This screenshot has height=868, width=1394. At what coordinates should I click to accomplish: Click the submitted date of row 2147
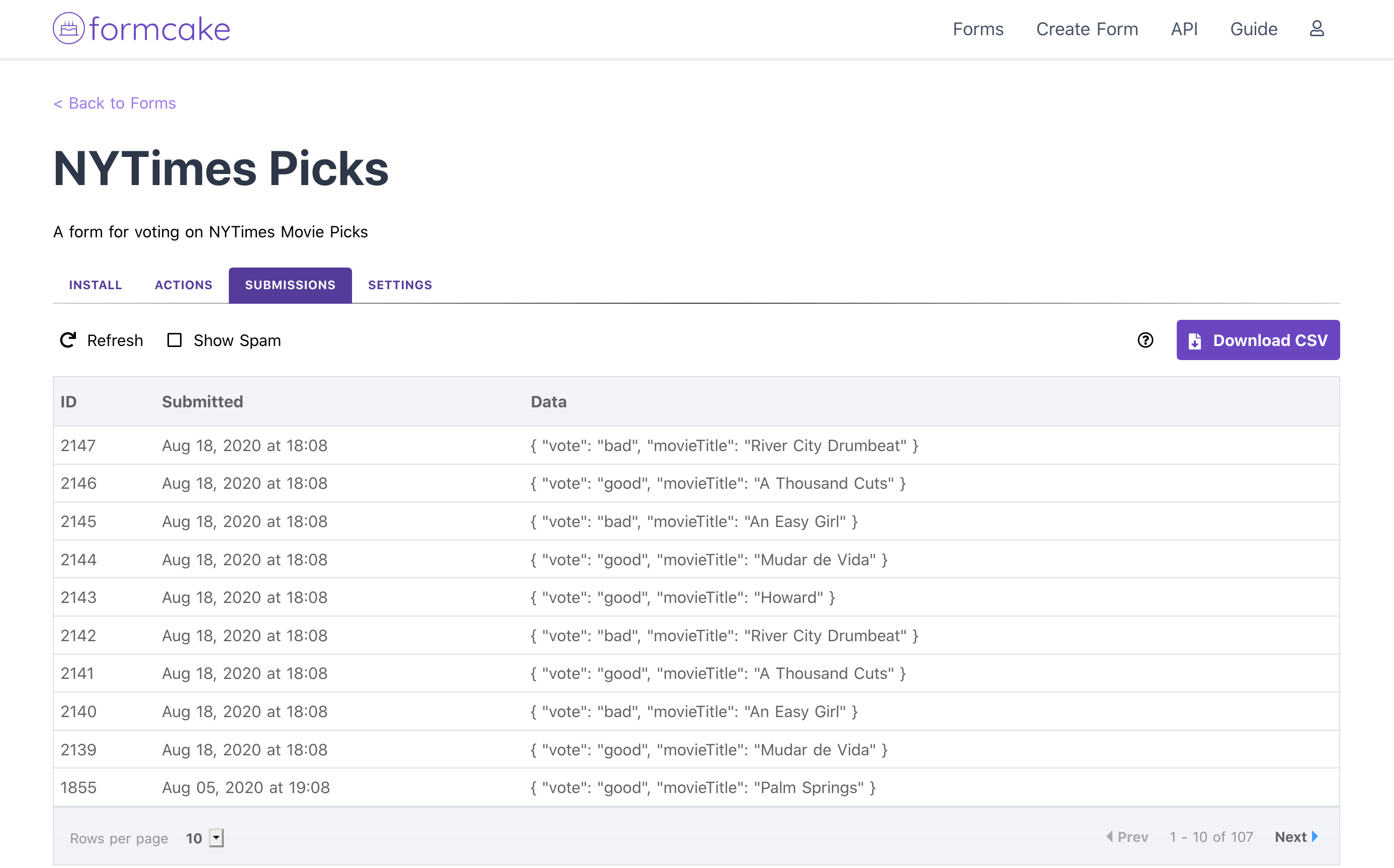pyautogui.click(x=244, y=446)
